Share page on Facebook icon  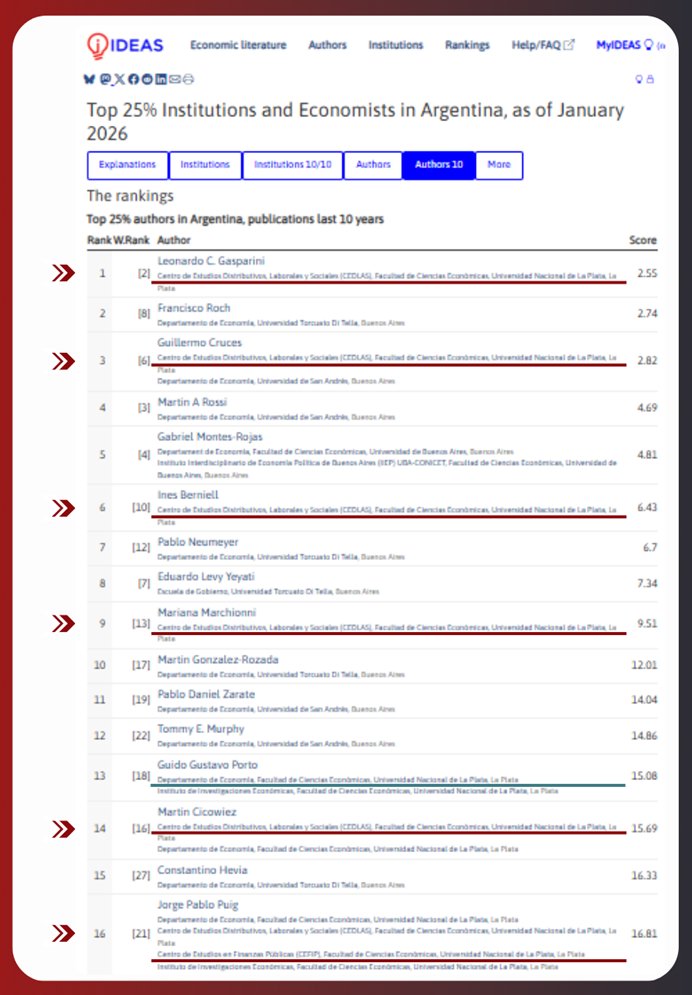[x=133, y=79]
